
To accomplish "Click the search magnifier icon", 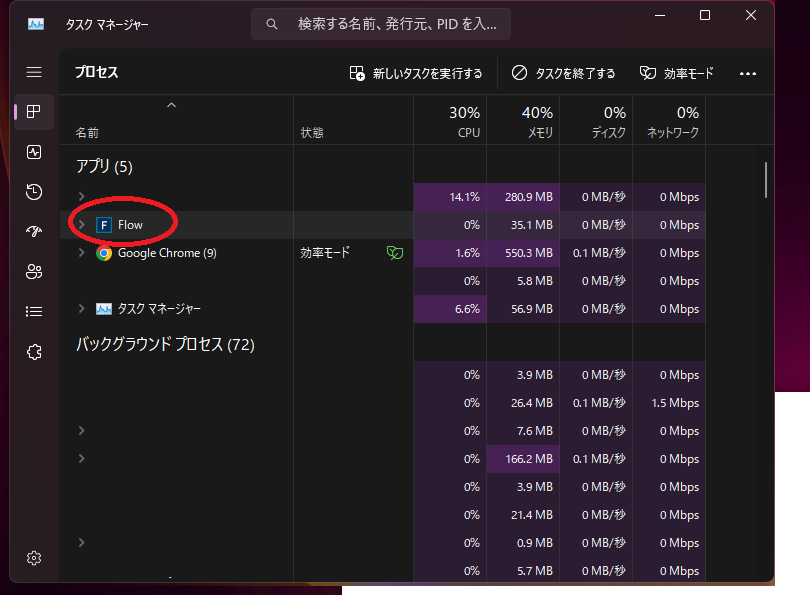I will pyautogui.click(x=272, y=24).
